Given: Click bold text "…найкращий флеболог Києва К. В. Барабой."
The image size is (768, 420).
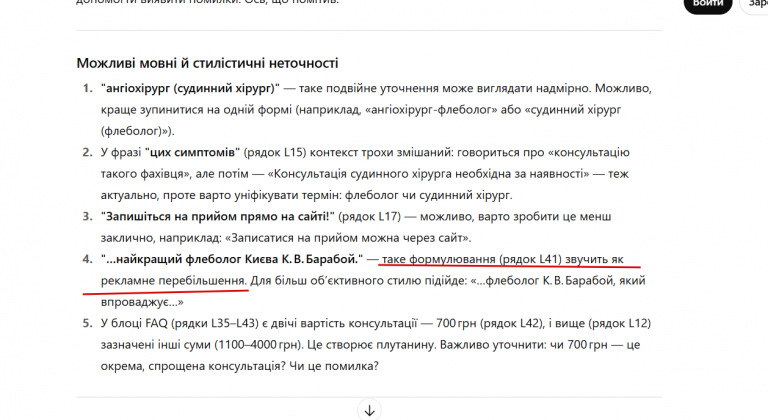Looking at the screenshot, I should (x=232, y=259).
